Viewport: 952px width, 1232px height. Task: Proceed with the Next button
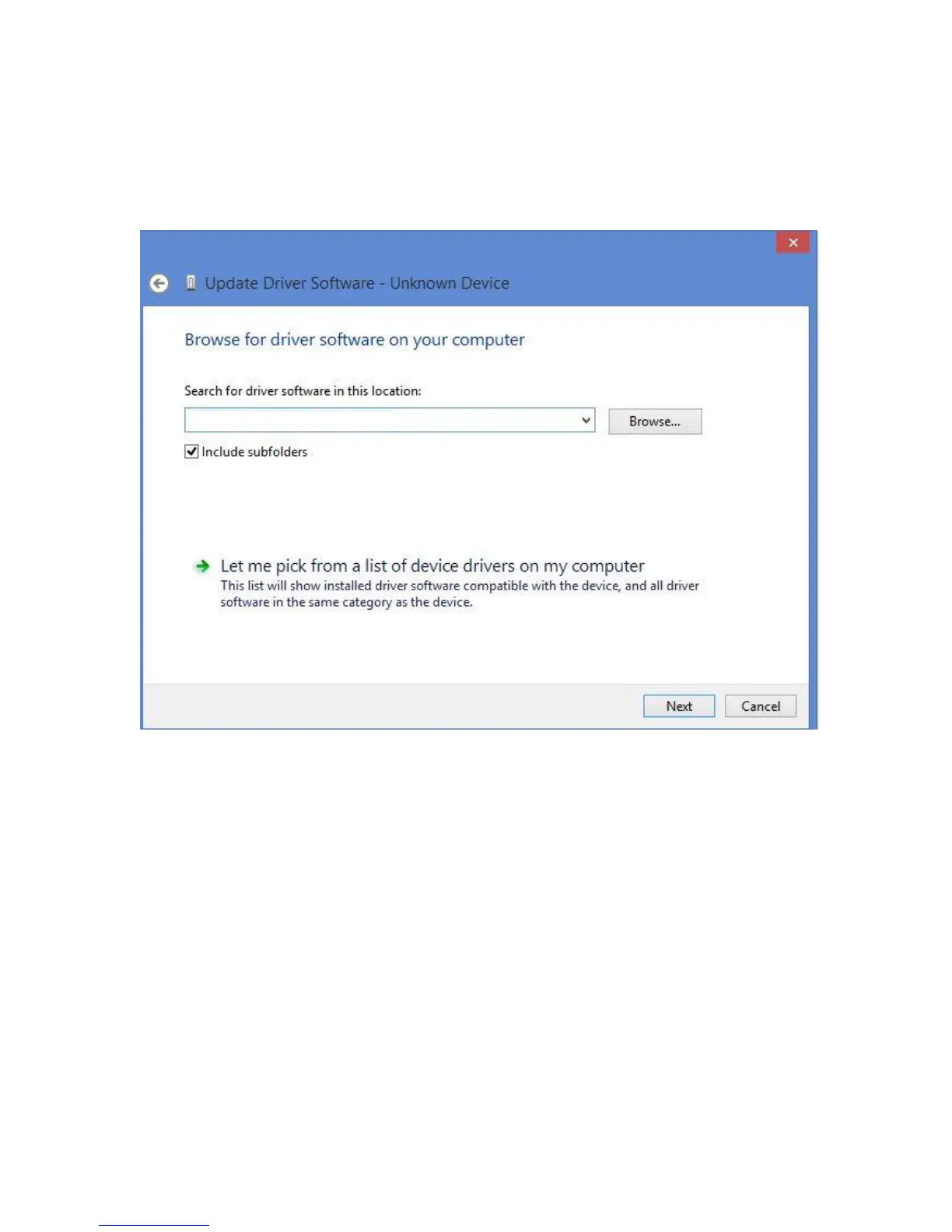tap(679, 706)
